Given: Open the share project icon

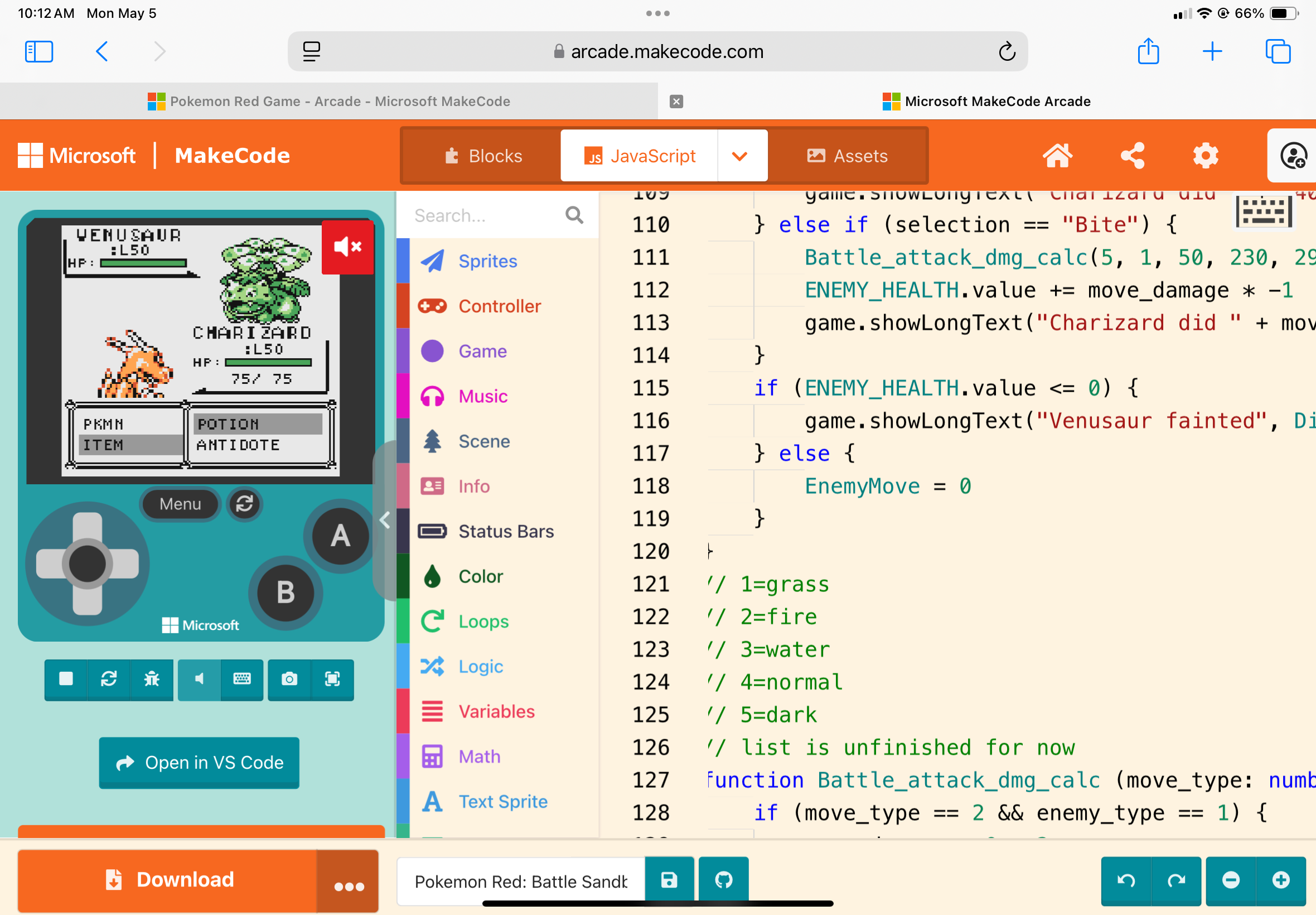Looking at the screenshot, I should pyautogui.click(x=1132, y=156).
